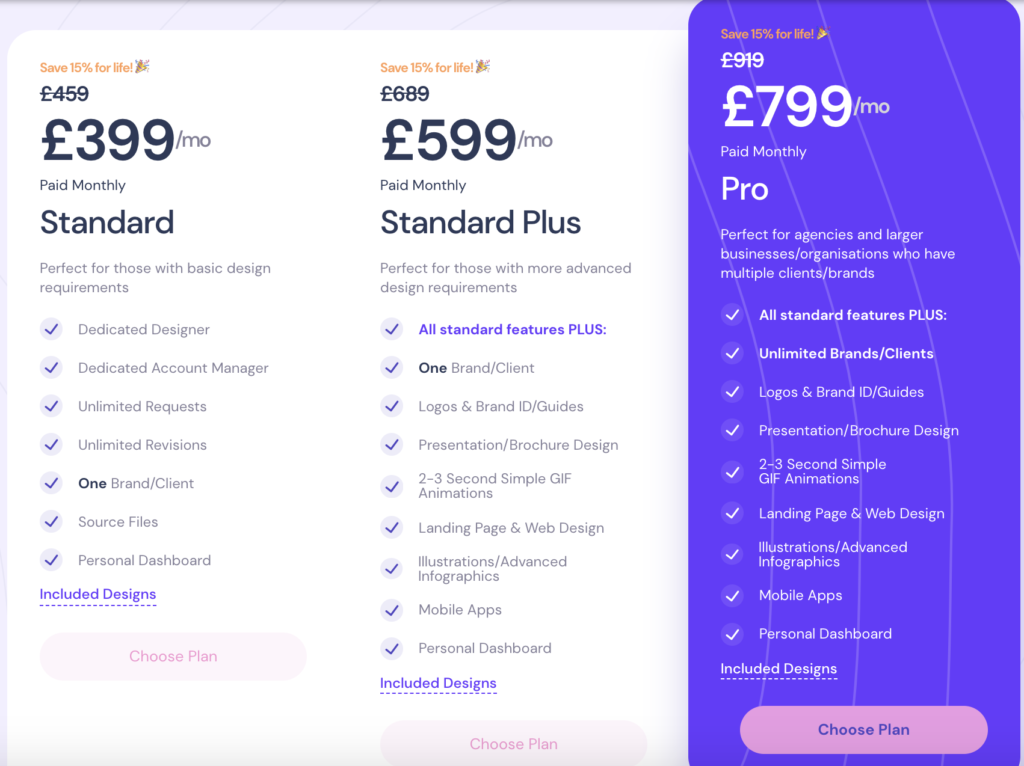Viewport: 1024px width, 766px height.
Task: Toggle the check beside Unlimited Revisions
Action: click(51, 444)
